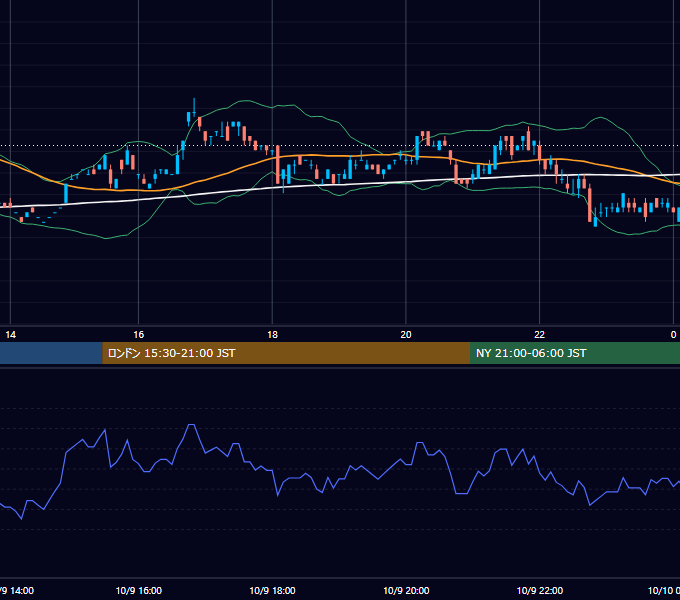Select the ロンドン 15:30-21:00 JST session bar
The height and width of the screenshot is (600, 680).
coord(286,353)
